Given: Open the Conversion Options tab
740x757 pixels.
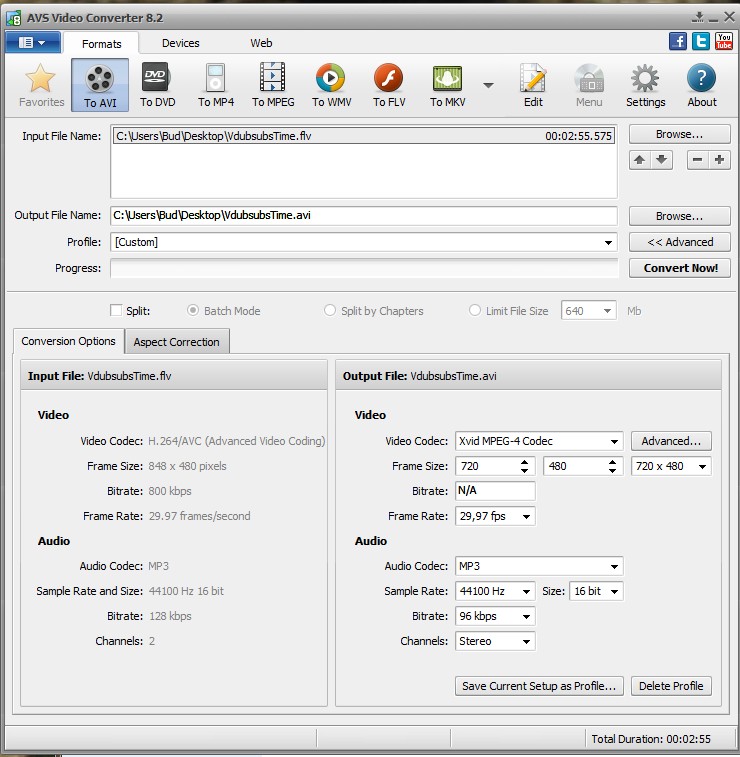Looking at the screenshot, I should [69, 341].
